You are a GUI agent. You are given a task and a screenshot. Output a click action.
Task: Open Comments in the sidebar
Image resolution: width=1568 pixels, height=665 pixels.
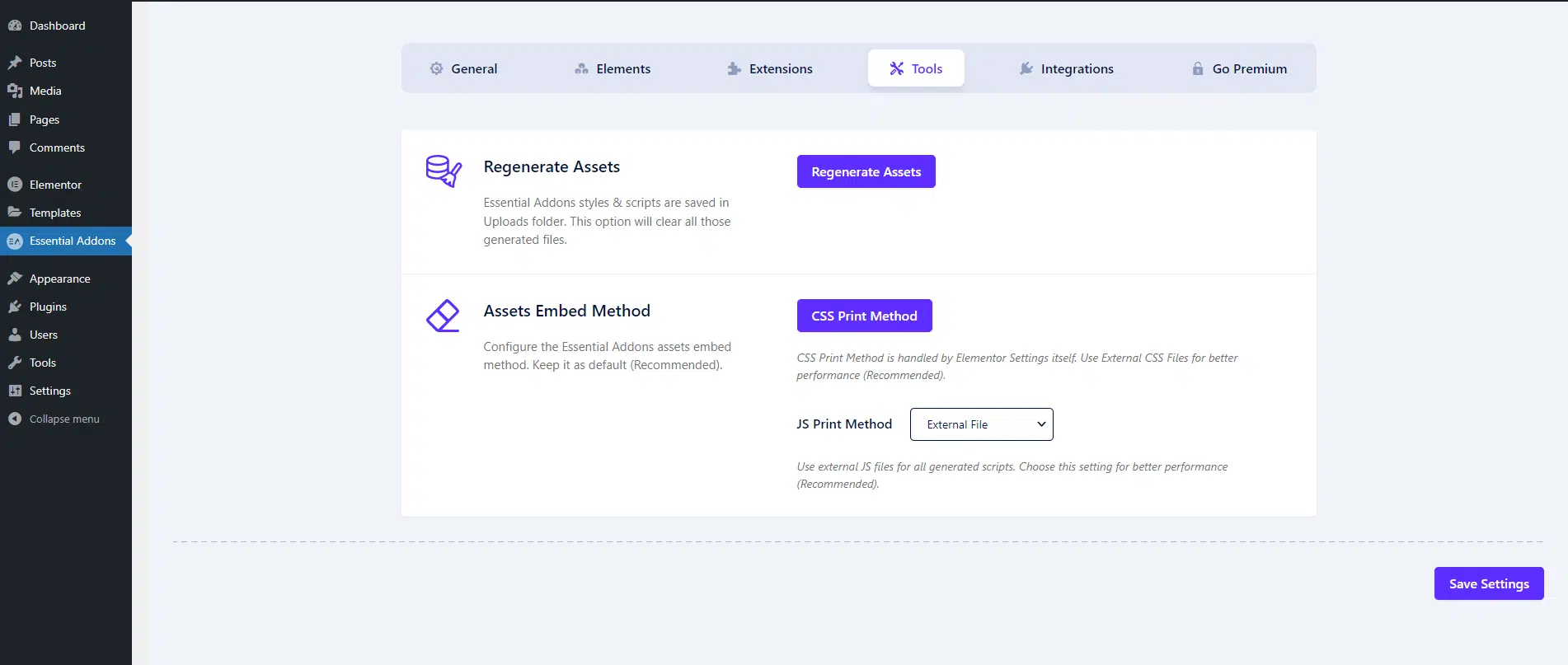(x=66, y=148)
